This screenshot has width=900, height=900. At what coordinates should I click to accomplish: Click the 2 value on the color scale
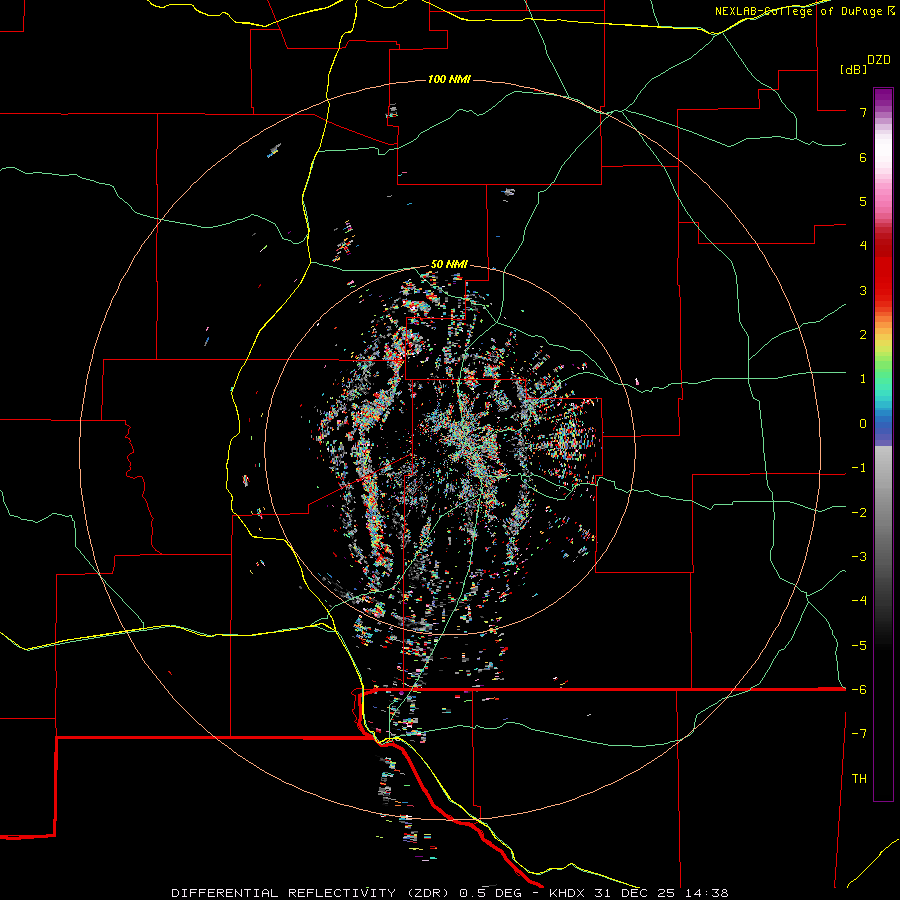tap(863, 335)
